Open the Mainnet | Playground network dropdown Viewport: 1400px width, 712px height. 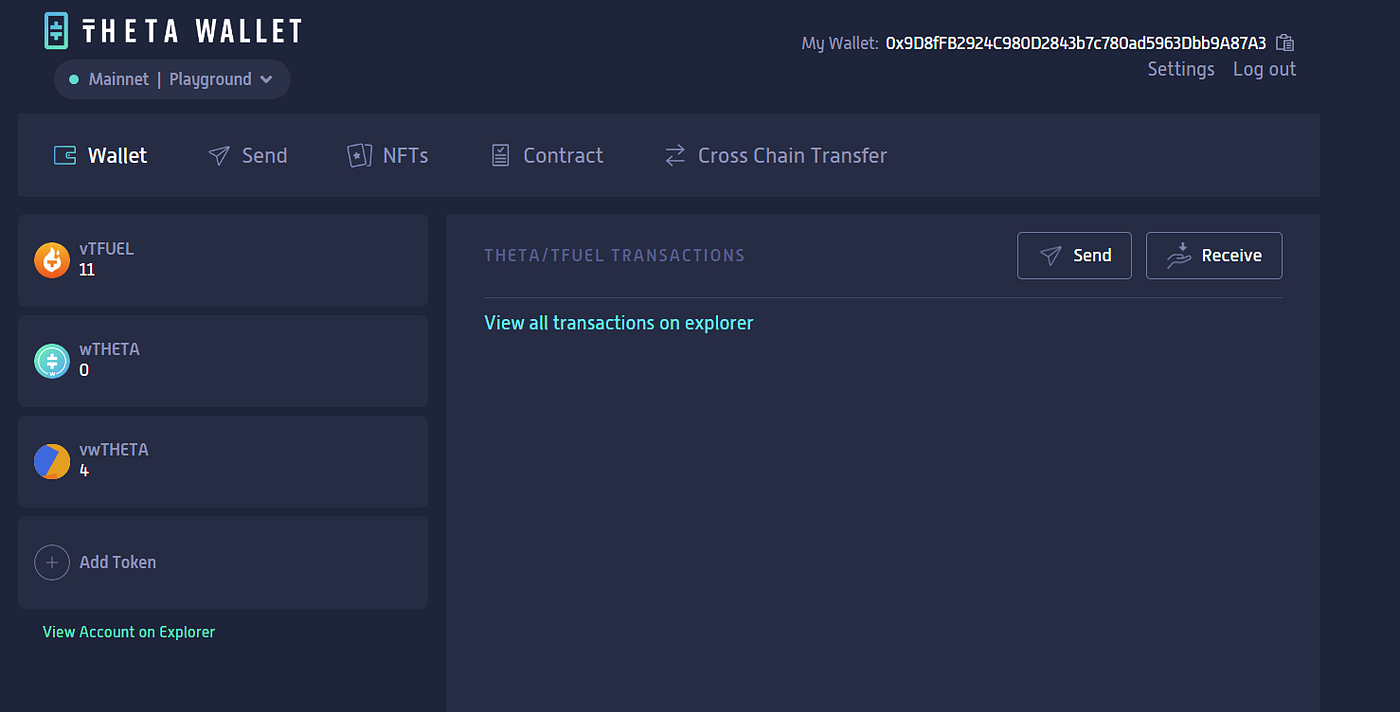click(172, 79)
